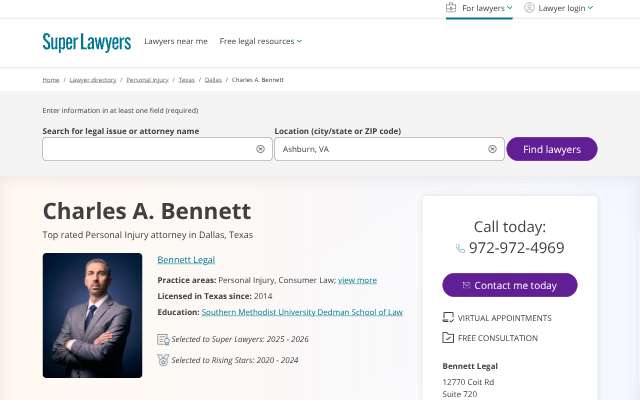640x400 pixels.
Task: Clear the Ashburn, VA location field
Action: pos(492,149)
